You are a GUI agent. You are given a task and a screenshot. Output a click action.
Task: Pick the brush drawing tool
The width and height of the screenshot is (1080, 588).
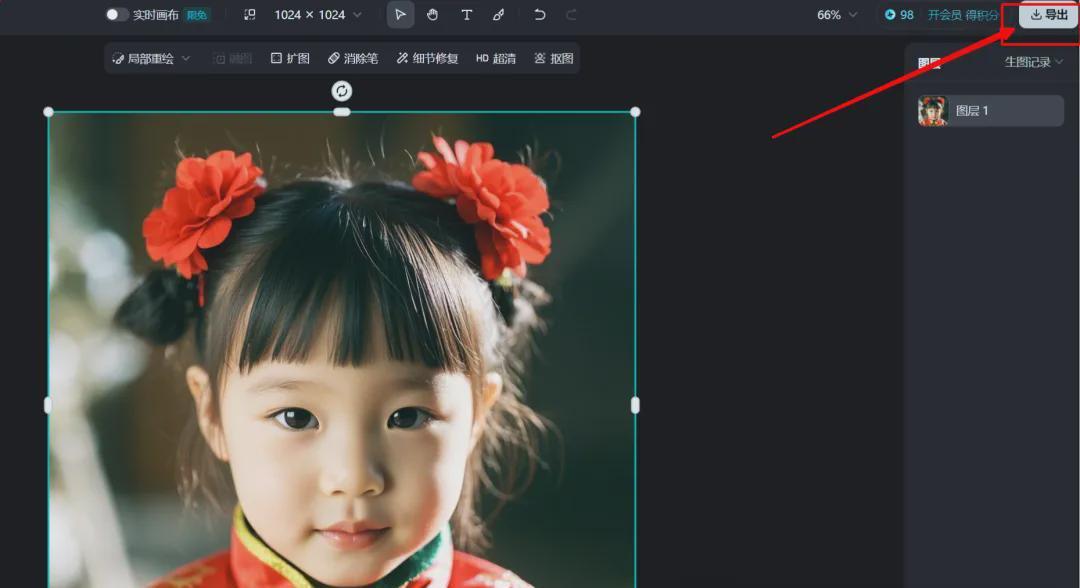499,15
